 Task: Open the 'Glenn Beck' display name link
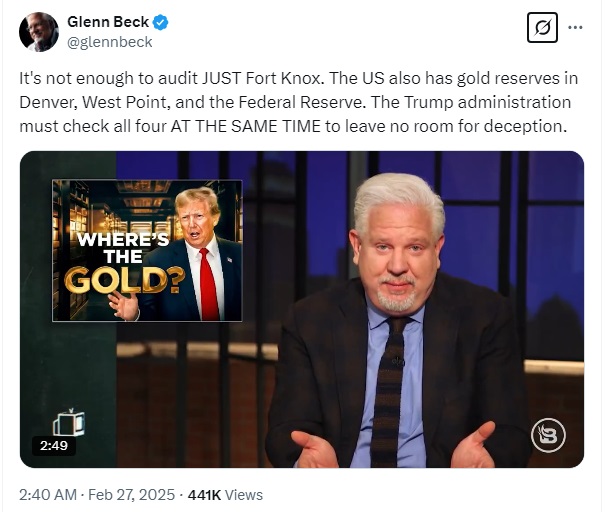[108, 22]
